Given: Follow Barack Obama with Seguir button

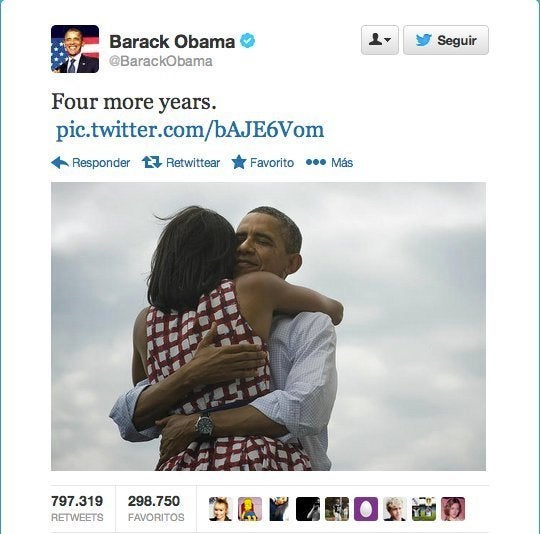Looking at the screenshot, I should (446, 40).
